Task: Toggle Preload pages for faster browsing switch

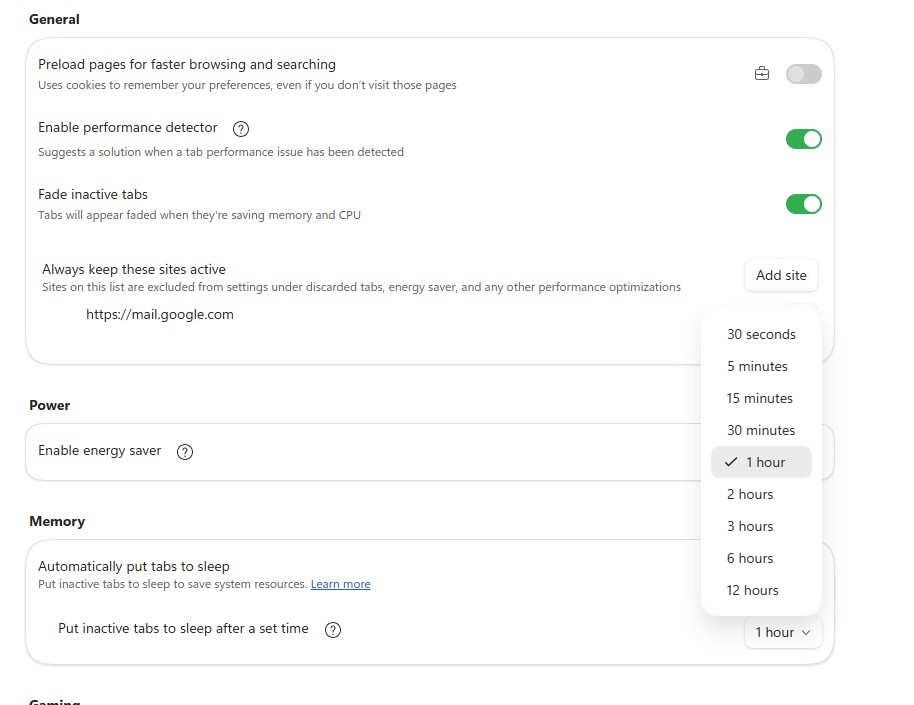Action: [x=804, y=74]
